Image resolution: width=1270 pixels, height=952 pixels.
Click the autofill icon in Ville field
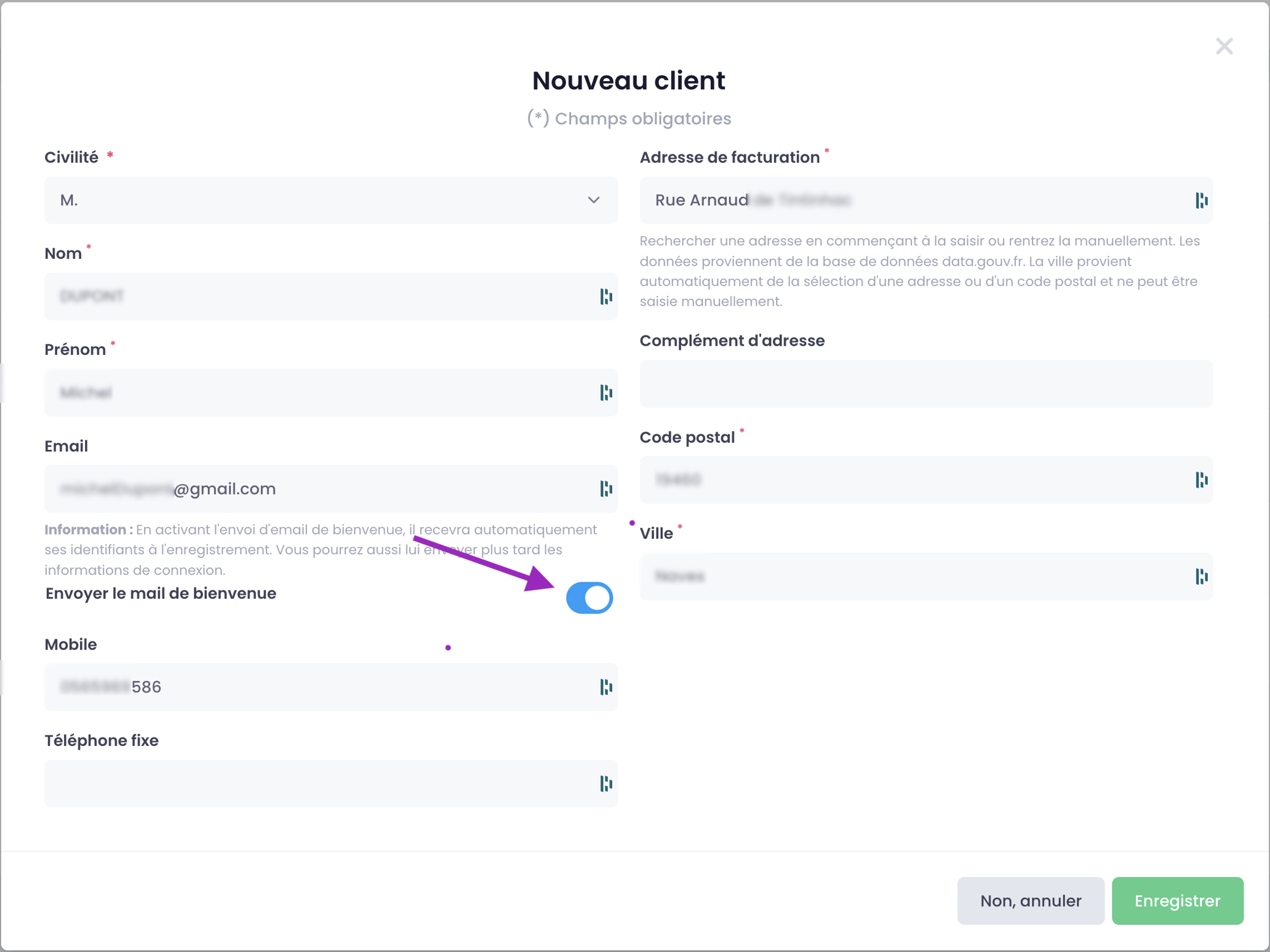1201,576
